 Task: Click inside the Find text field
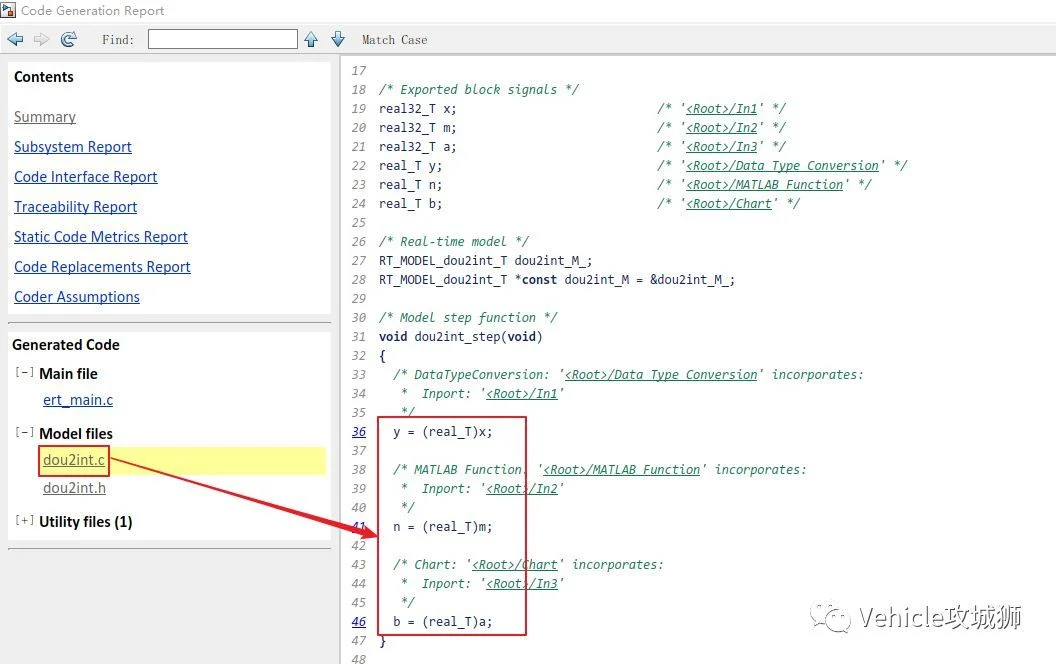[x=223, y=39]
